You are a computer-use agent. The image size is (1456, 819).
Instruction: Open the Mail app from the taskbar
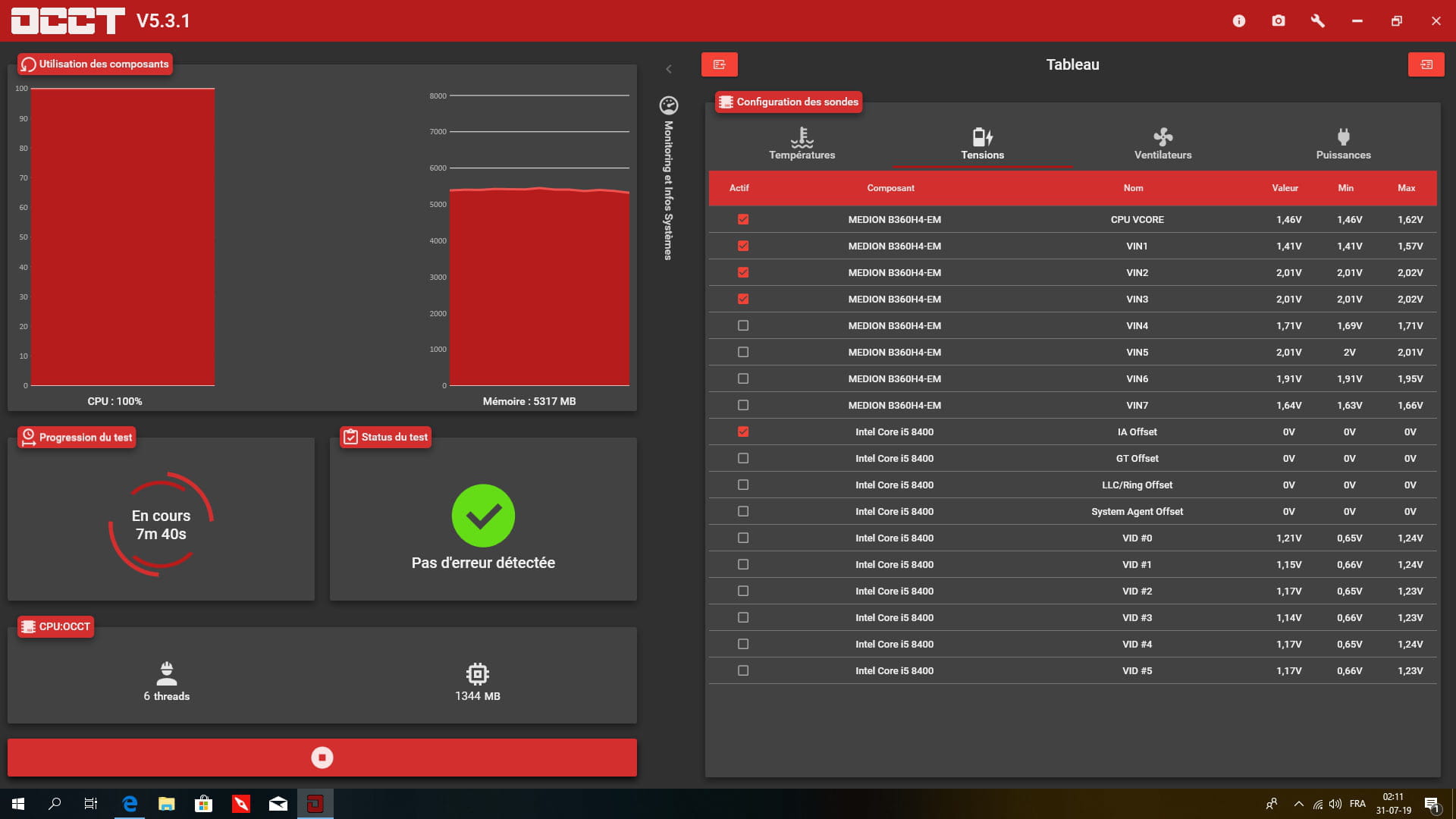278,804
